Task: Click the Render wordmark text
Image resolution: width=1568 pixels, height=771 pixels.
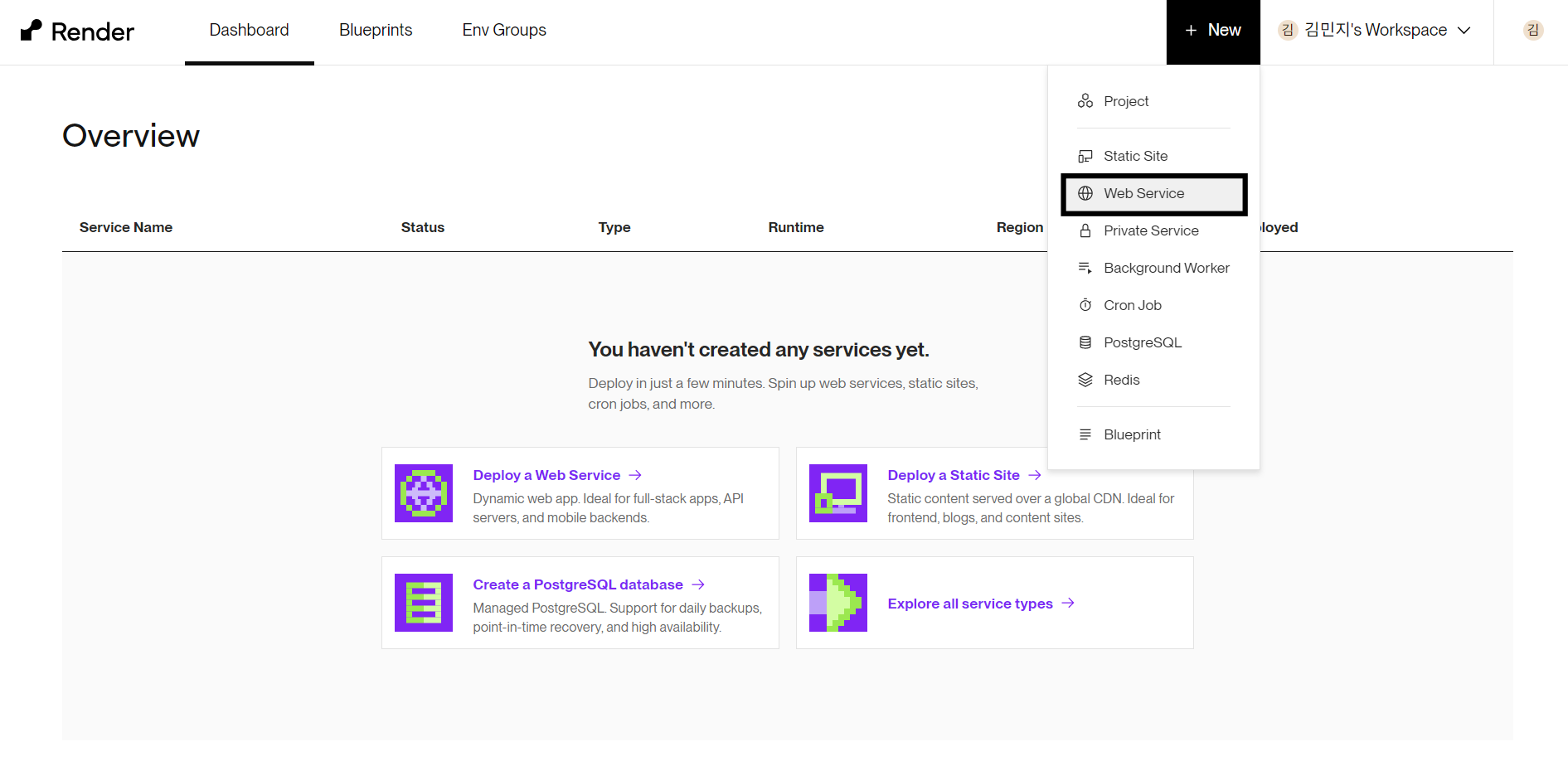Action: click(x=93, y=32)
